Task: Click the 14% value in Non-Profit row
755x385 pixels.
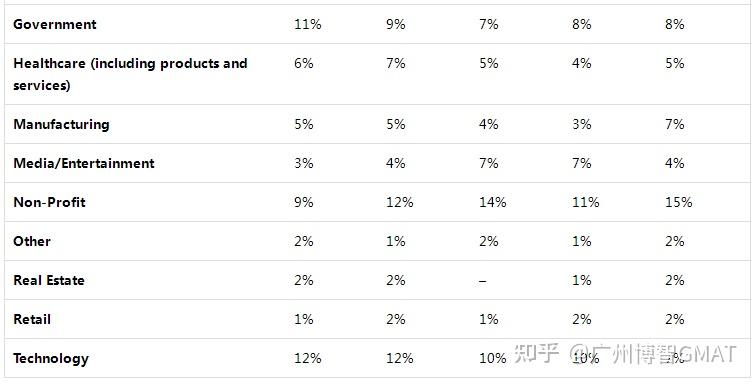Action: 493,202
